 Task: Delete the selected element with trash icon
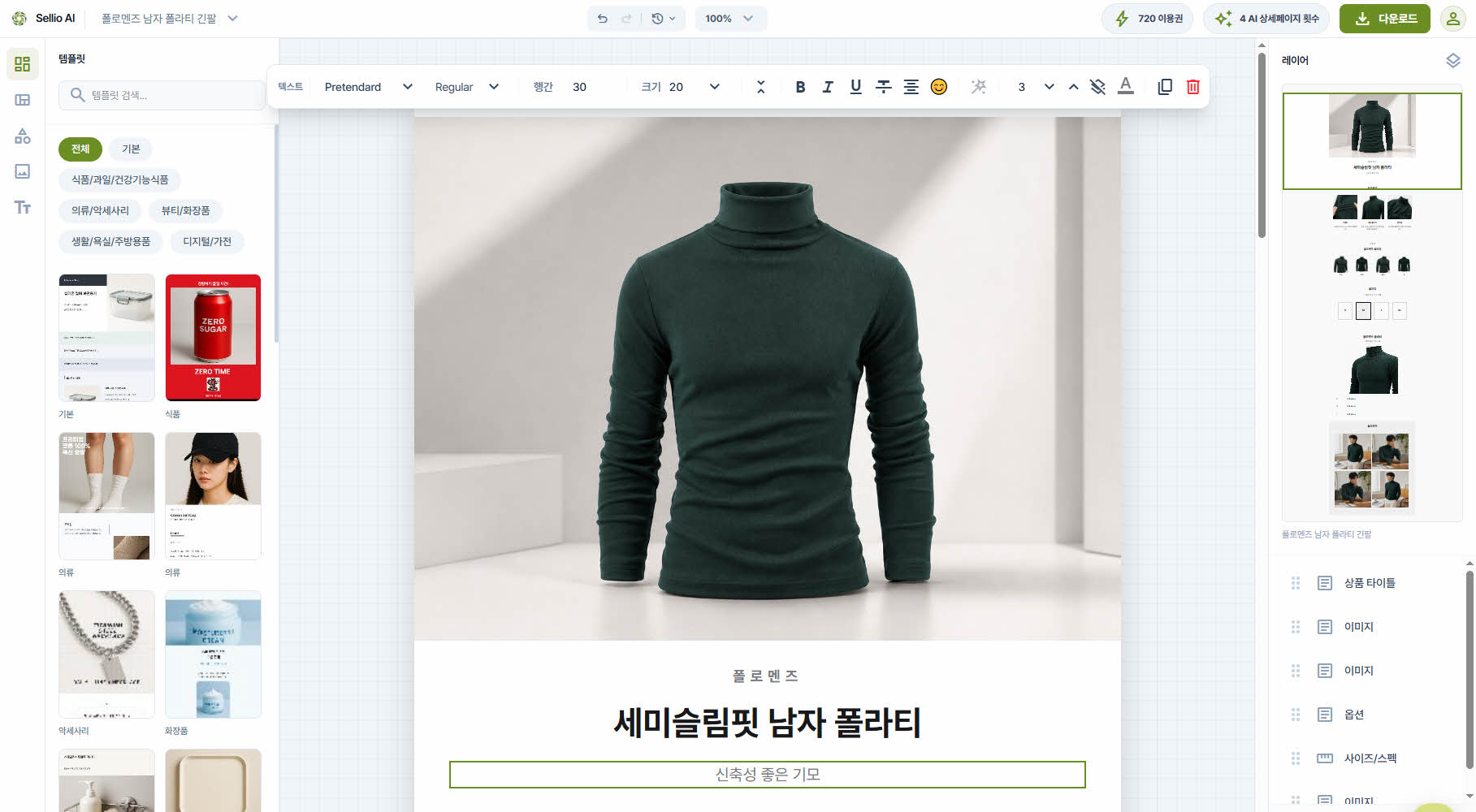tap(1192, 87)
